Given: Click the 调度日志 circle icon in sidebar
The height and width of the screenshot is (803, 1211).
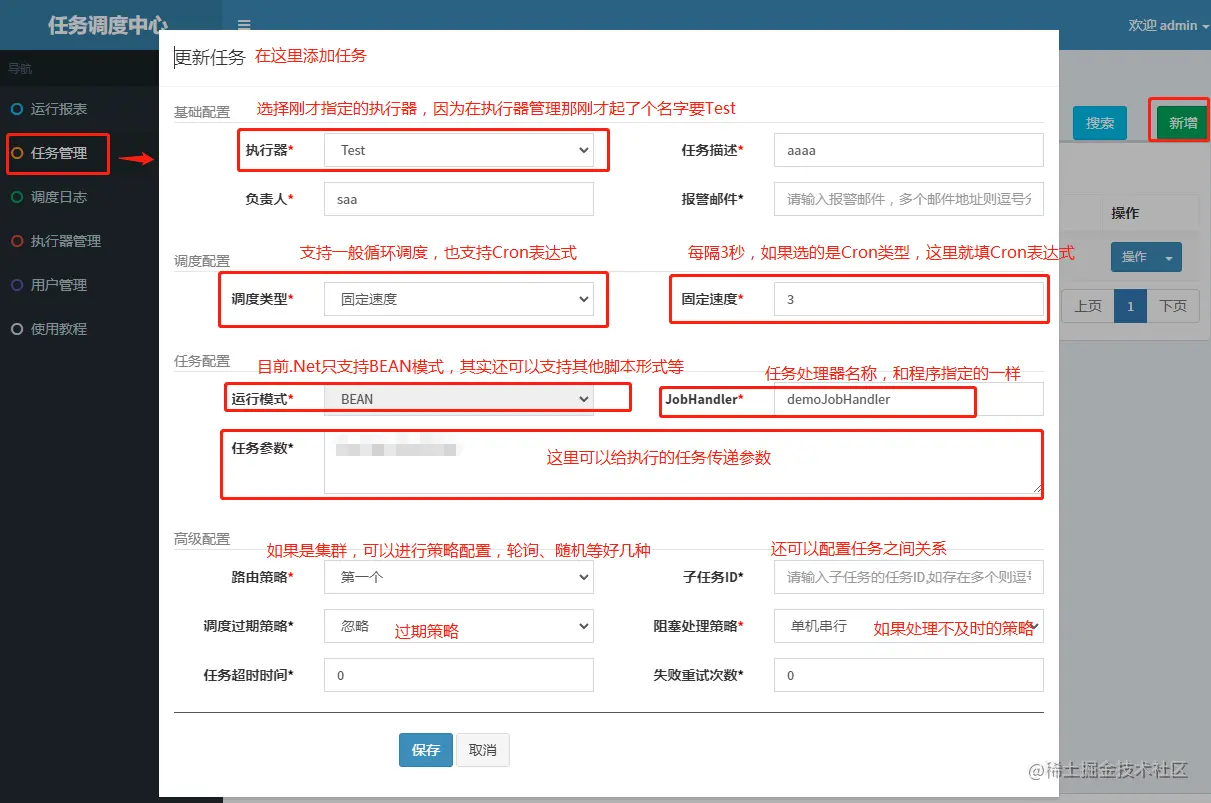Looking at the screenshot, I should click(16, 197).
